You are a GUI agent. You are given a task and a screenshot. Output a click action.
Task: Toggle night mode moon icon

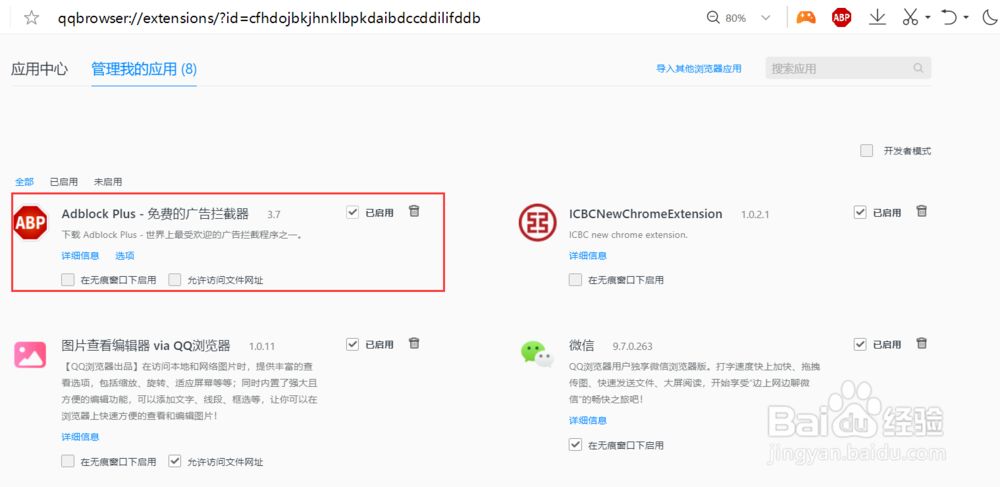click(x=989, y=17)
